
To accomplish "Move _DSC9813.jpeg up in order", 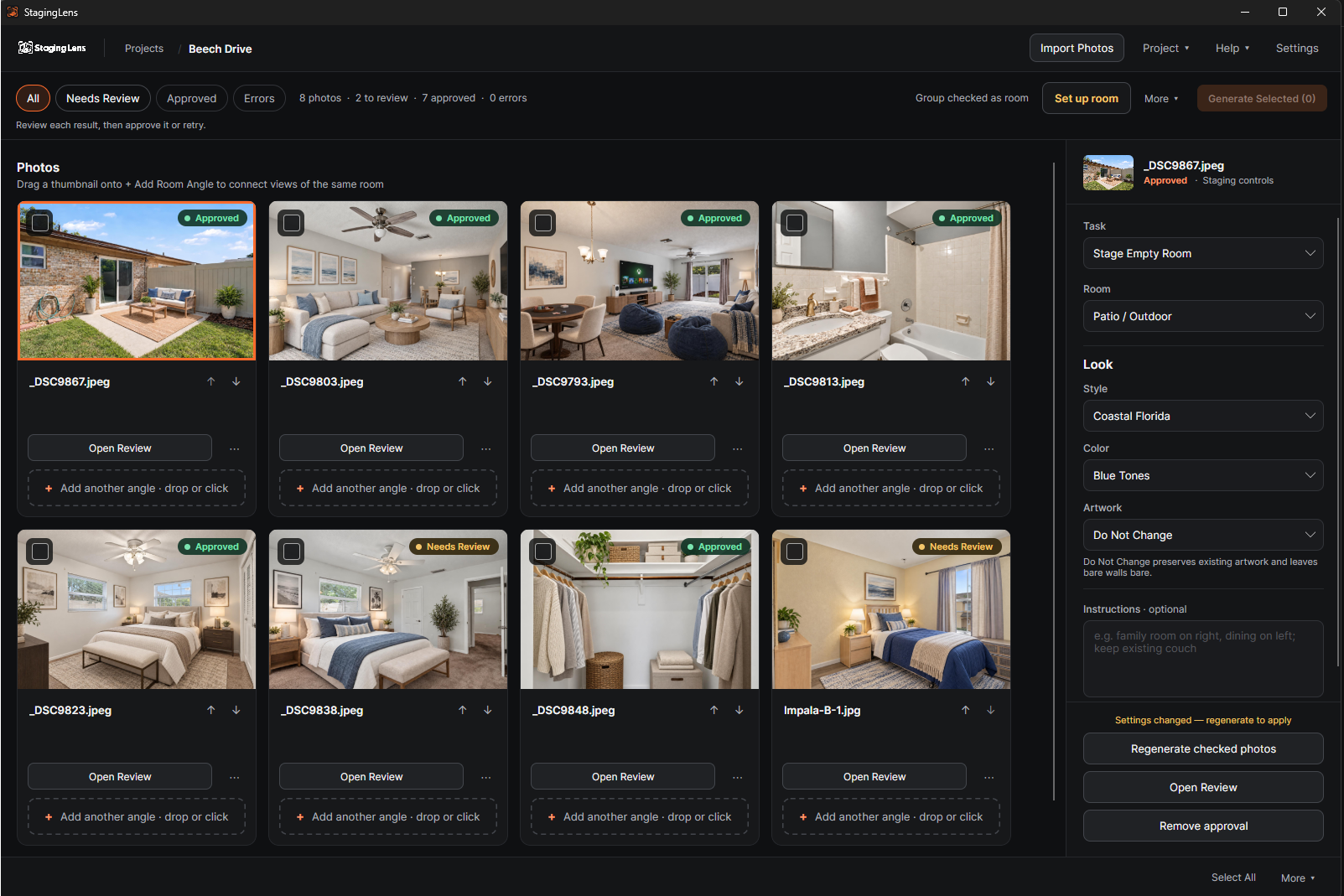I will click(966, 381).
